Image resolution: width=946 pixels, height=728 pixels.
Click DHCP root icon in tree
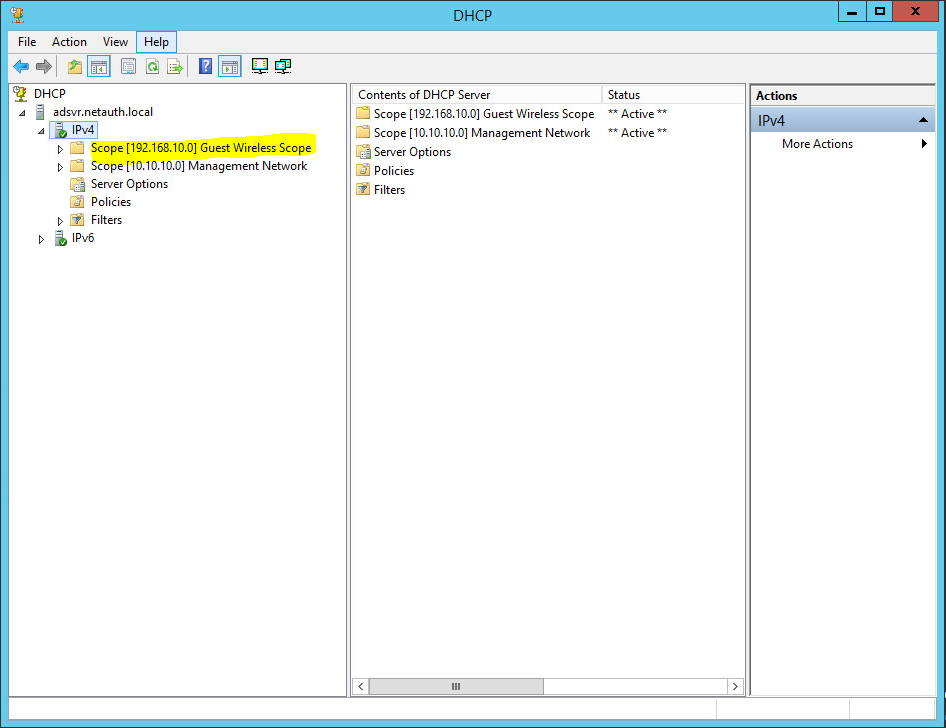pos(21,93)
